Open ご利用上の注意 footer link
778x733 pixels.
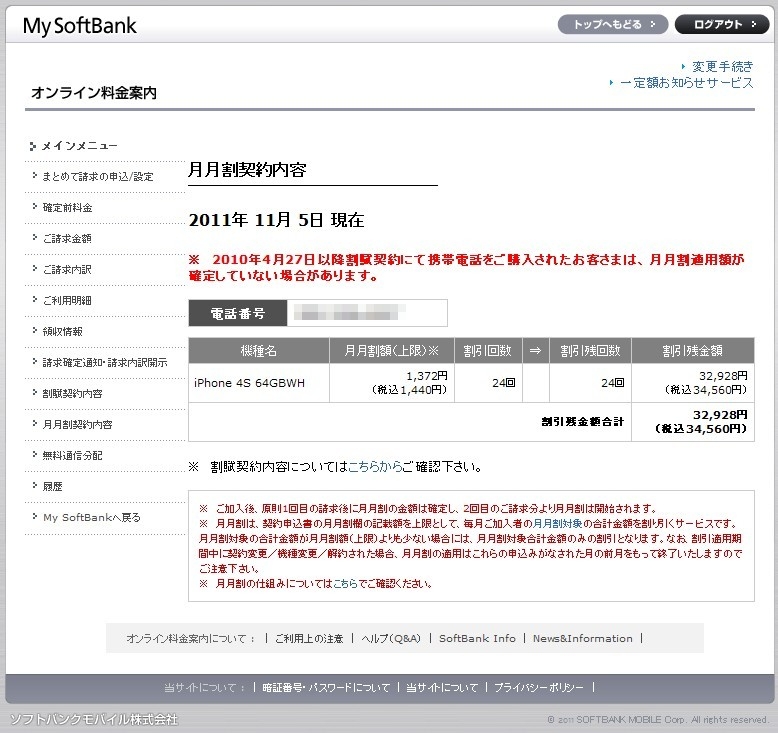point(309,639)
